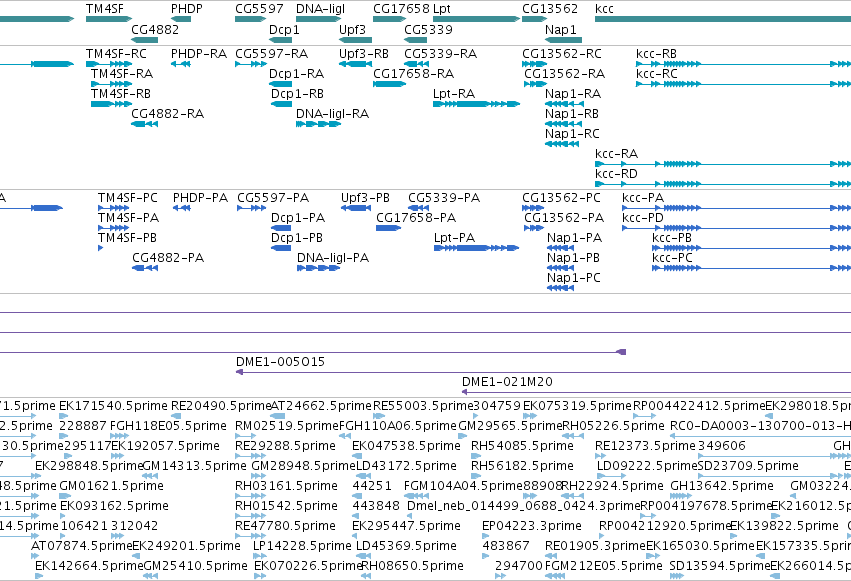This screenshot has width=851, height=581.
Task: Select the RE12373.5prime EST label
Action: pos(645,446)
